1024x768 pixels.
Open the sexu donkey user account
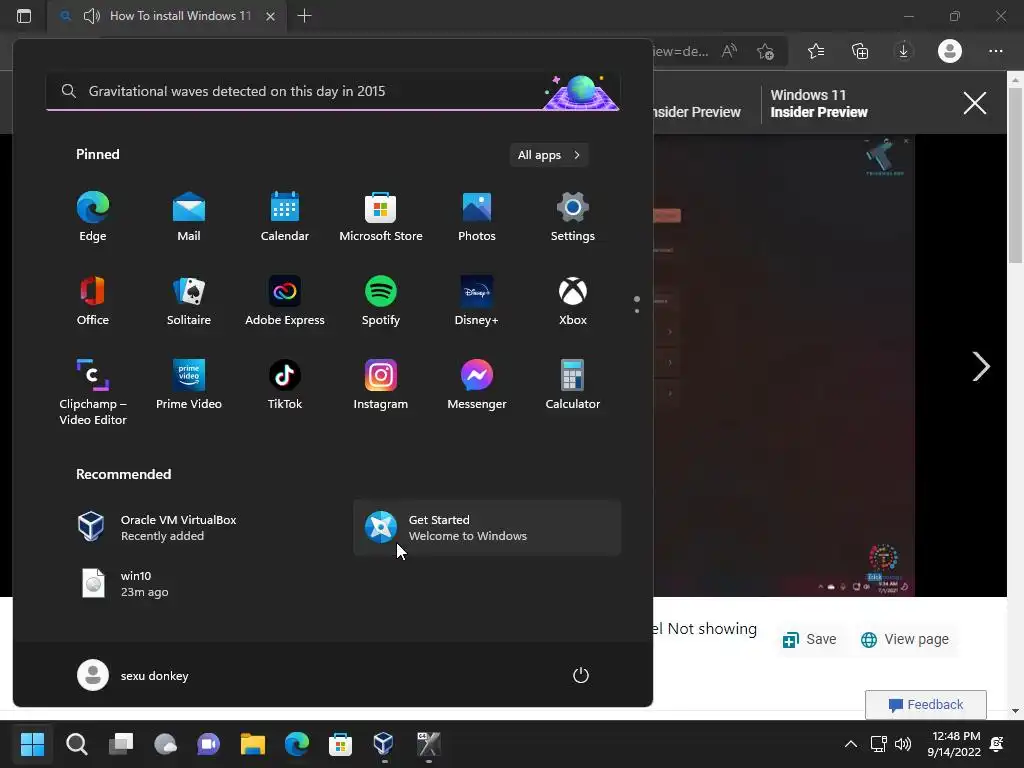(133, 675)
